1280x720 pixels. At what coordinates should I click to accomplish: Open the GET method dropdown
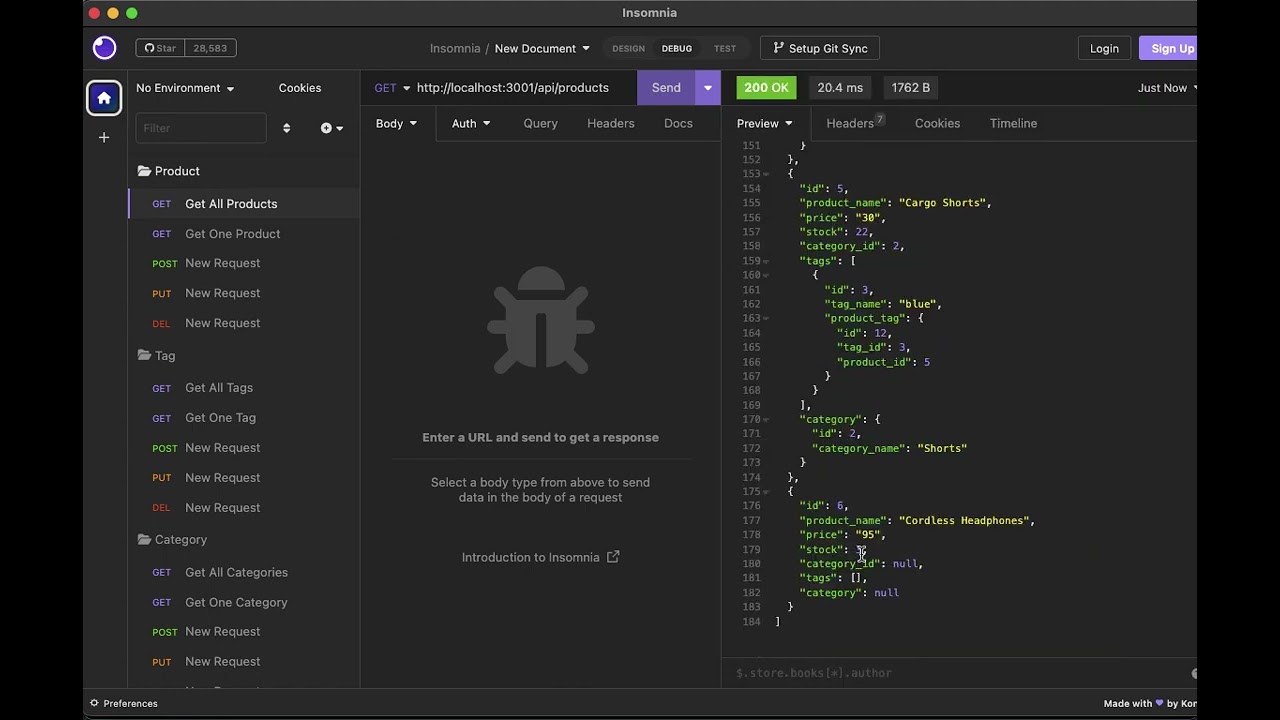click(x=392, y=88)
